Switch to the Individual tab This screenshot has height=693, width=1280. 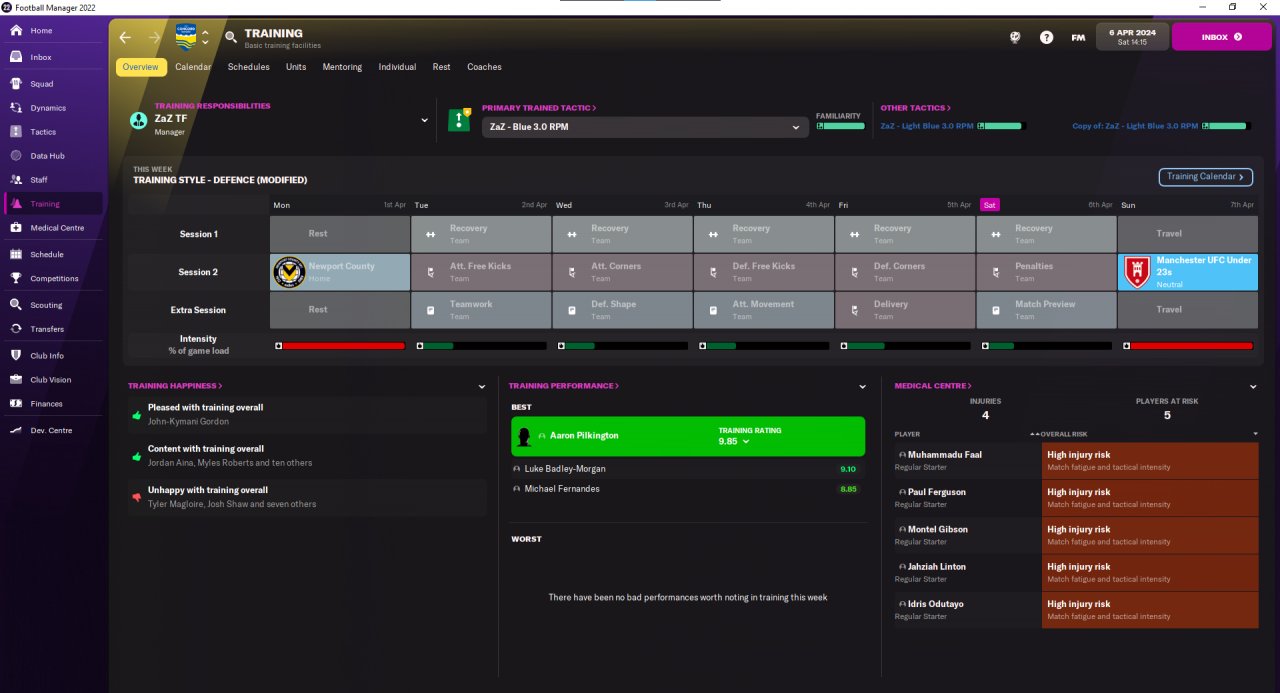pos(397,67)
